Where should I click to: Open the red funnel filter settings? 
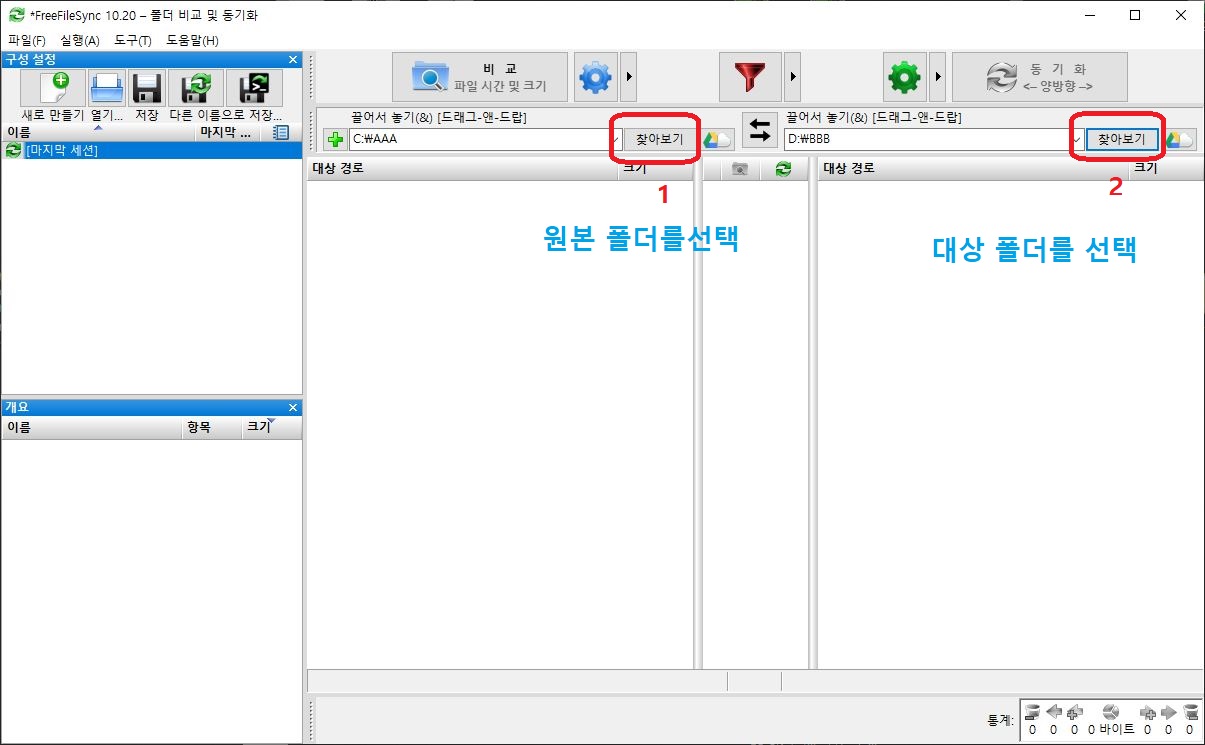(751, 77)
